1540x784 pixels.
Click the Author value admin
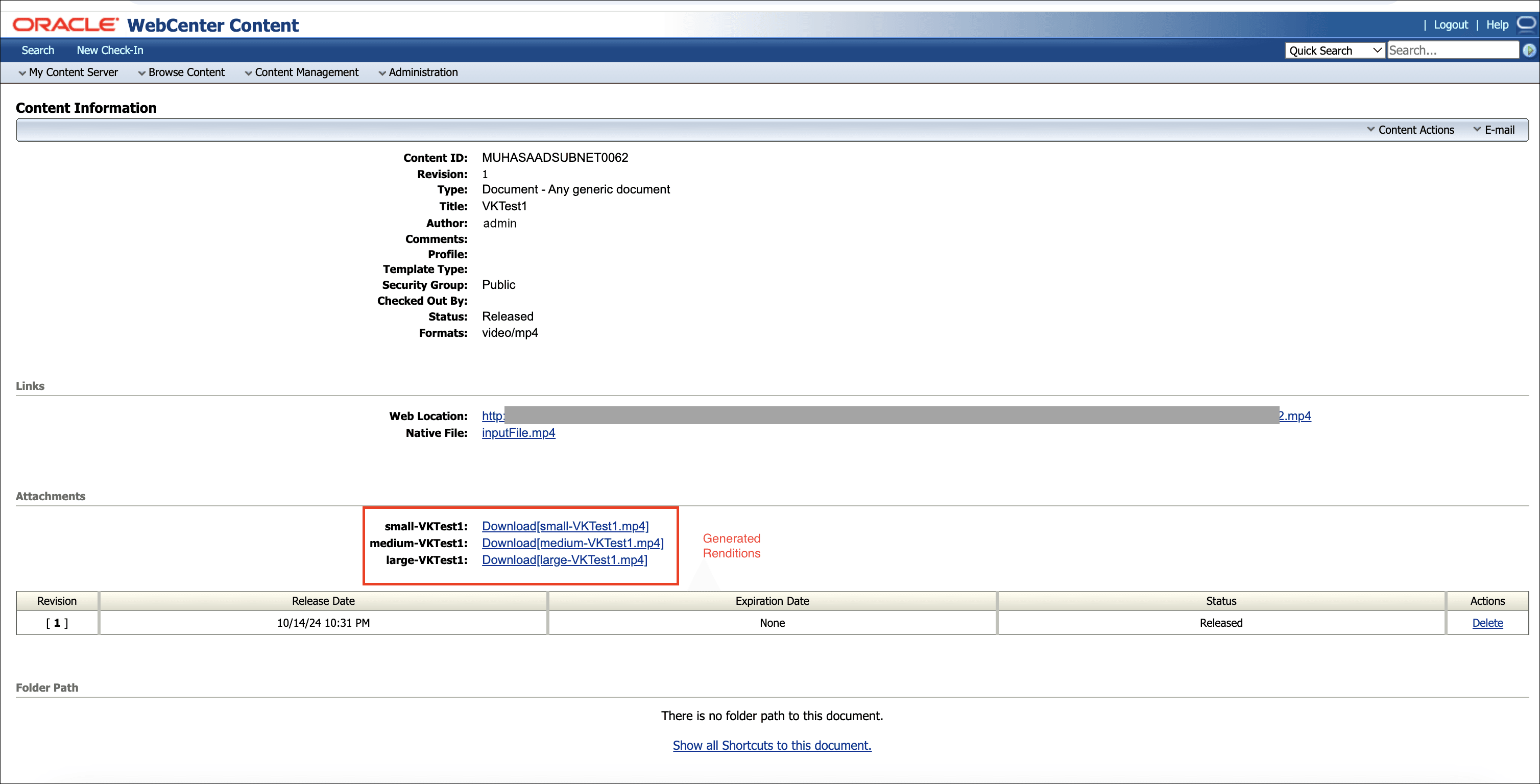pos(500,224)
